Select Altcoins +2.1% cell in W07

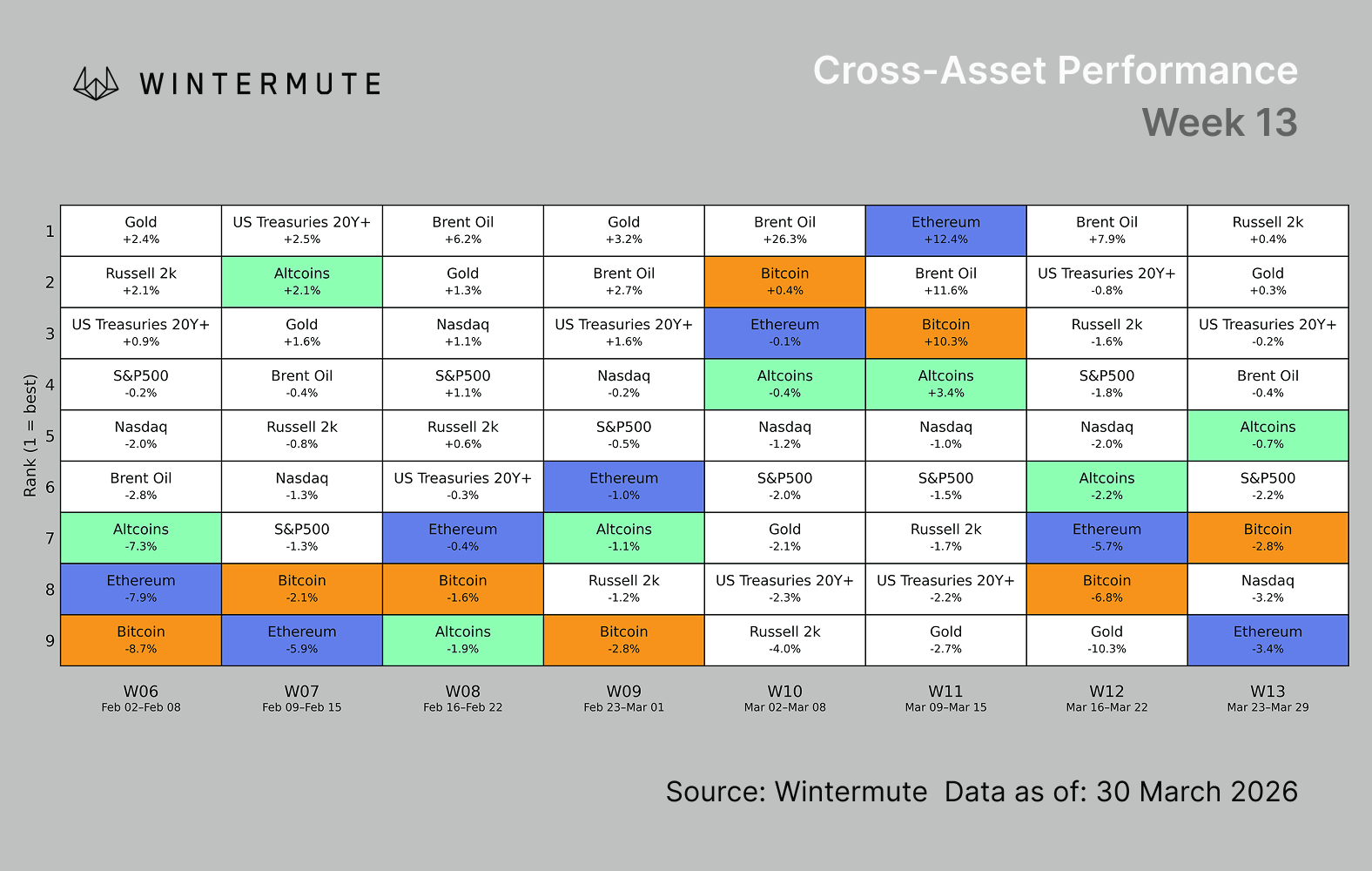(x=301, y=281)
